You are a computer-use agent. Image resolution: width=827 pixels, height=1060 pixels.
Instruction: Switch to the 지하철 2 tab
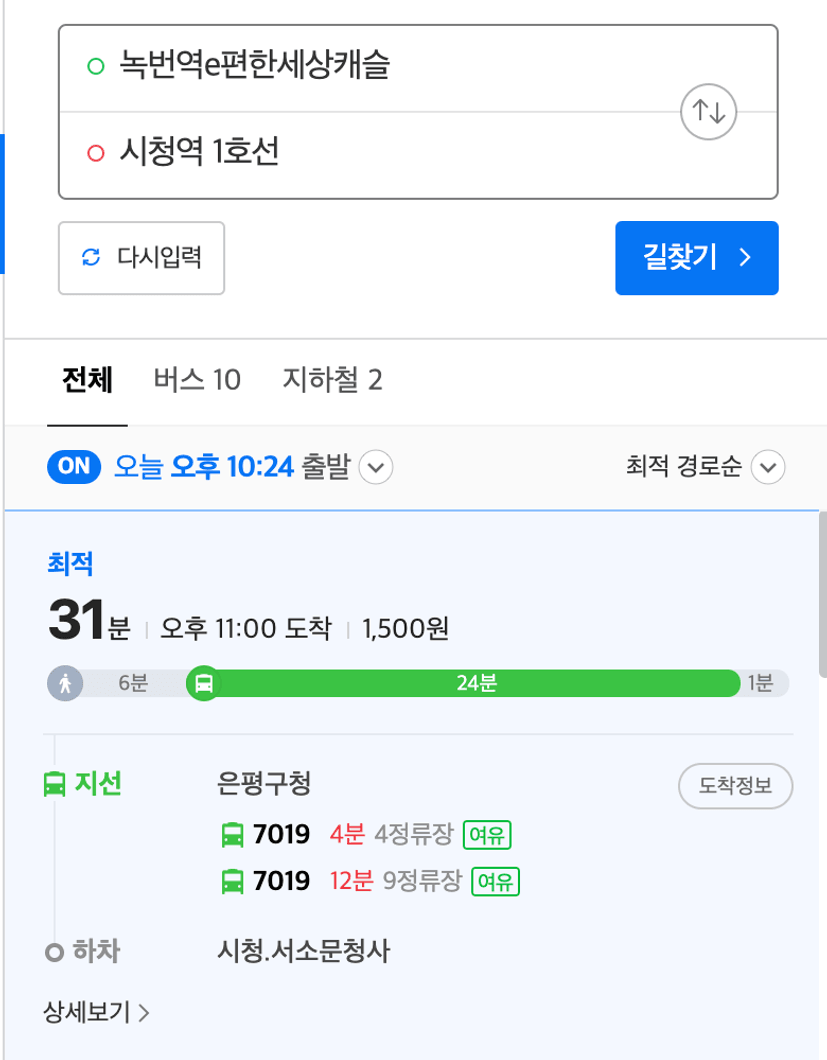click(332, 380)
